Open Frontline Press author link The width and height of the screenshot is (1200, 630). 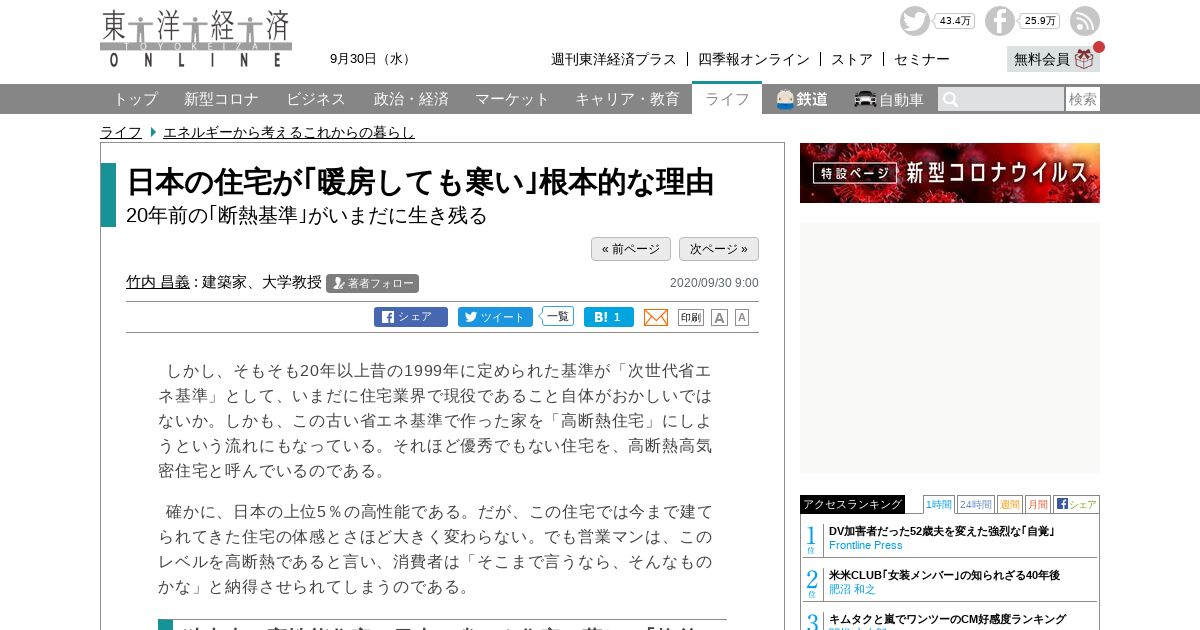(x=865, y=545)
